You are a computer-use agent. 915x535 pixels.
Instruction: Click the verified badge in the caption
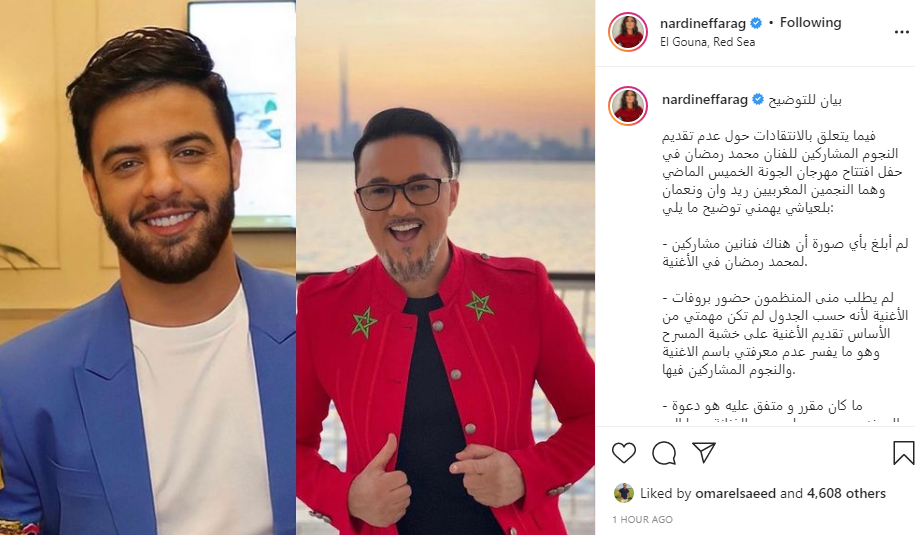click(x=757, y=100)
